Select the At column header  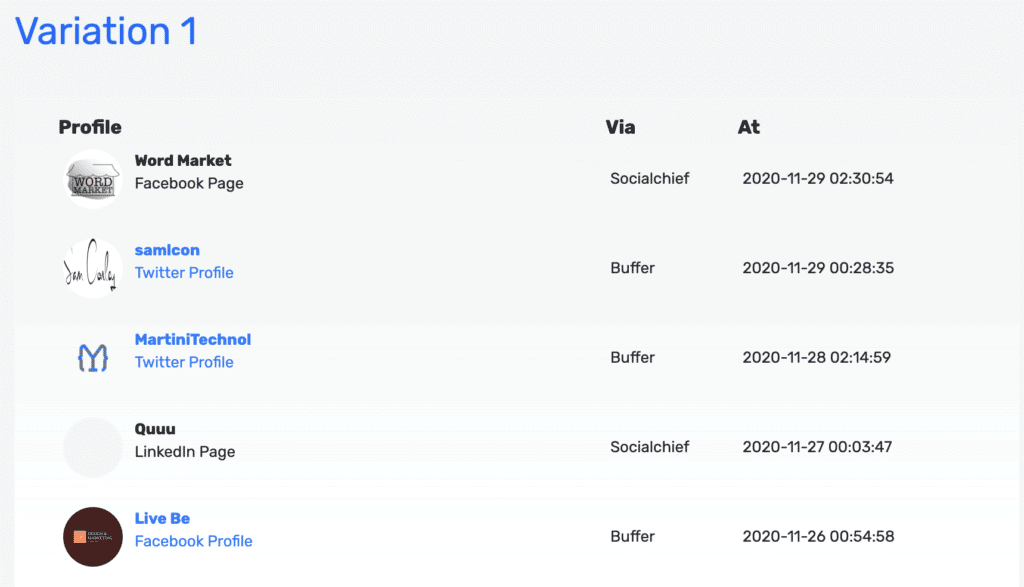[x=749, y=127]
